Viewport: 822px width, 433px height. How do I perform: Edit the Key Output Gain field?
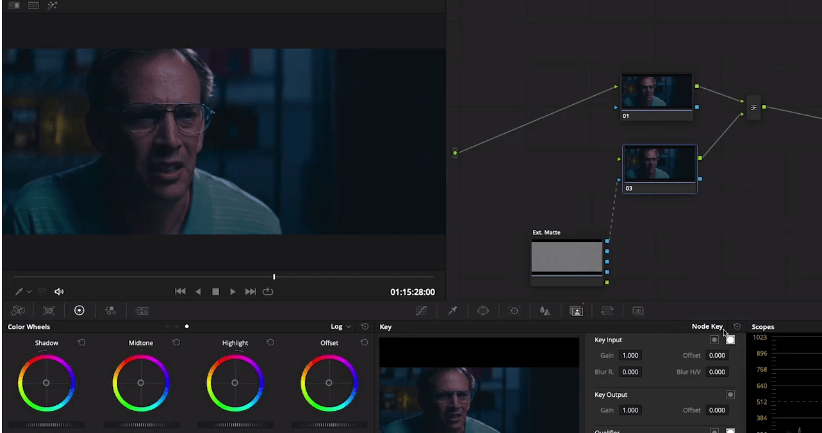click(x=630, y=410)
